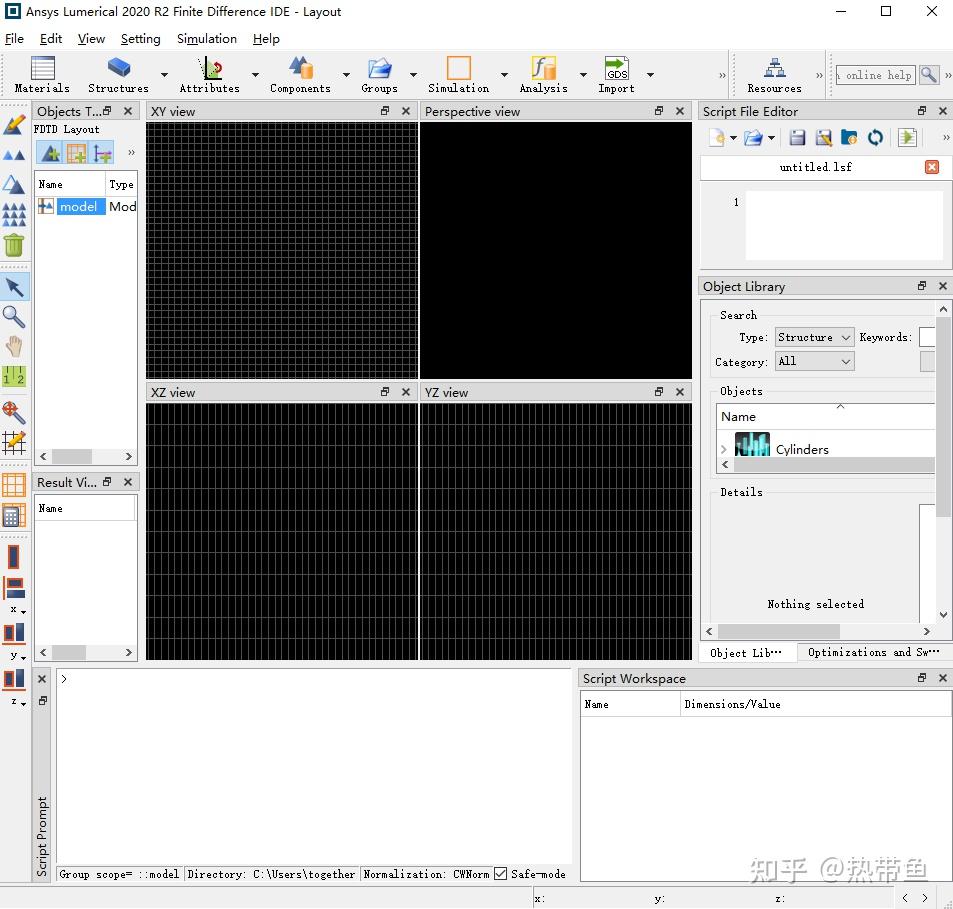Screen dimensions: 953x909
Task: Open the Analysis toolbar icon
Action: 543,68
